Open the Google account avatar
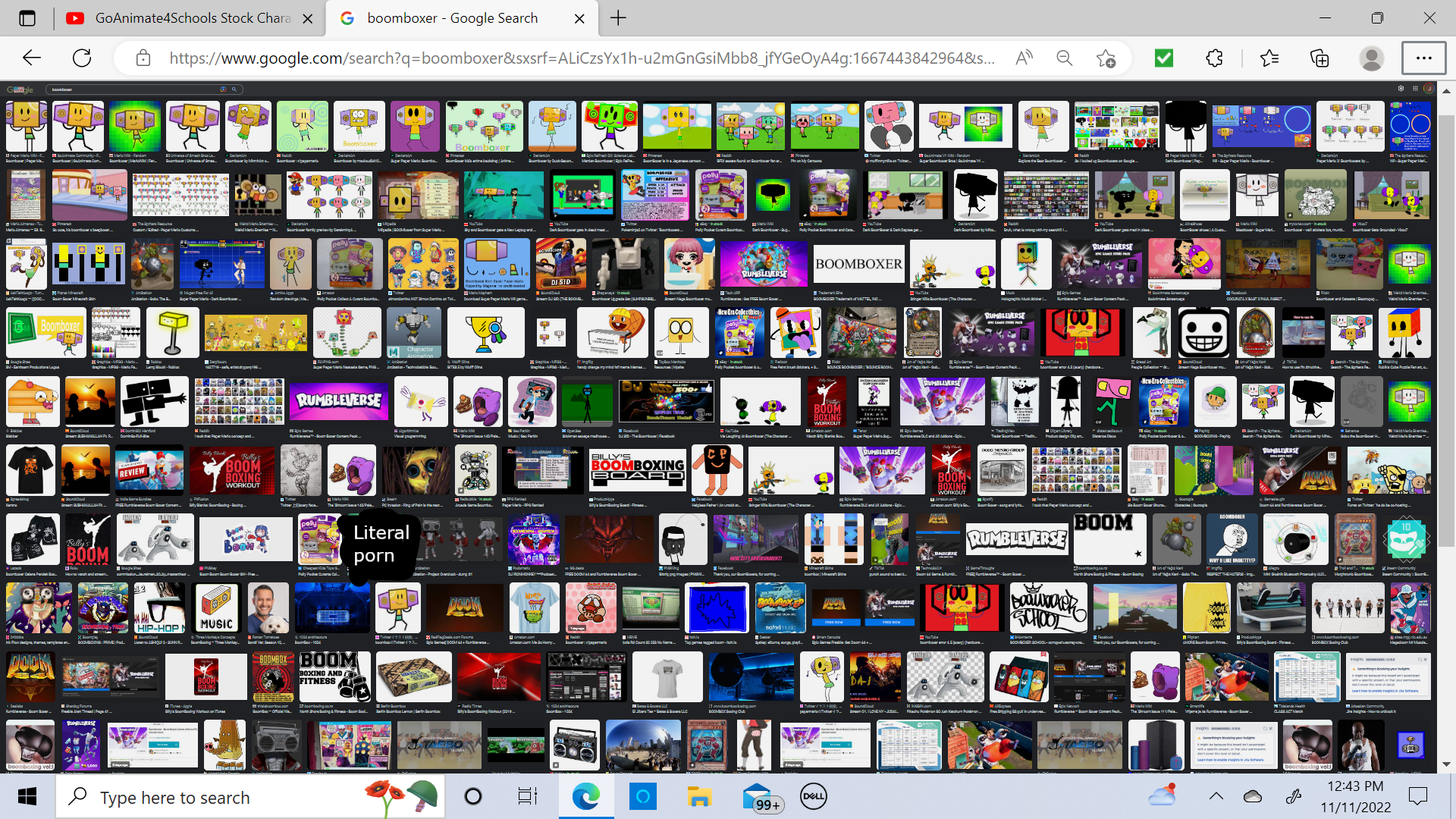The image size is (1456, 819). click(1429, 89)
